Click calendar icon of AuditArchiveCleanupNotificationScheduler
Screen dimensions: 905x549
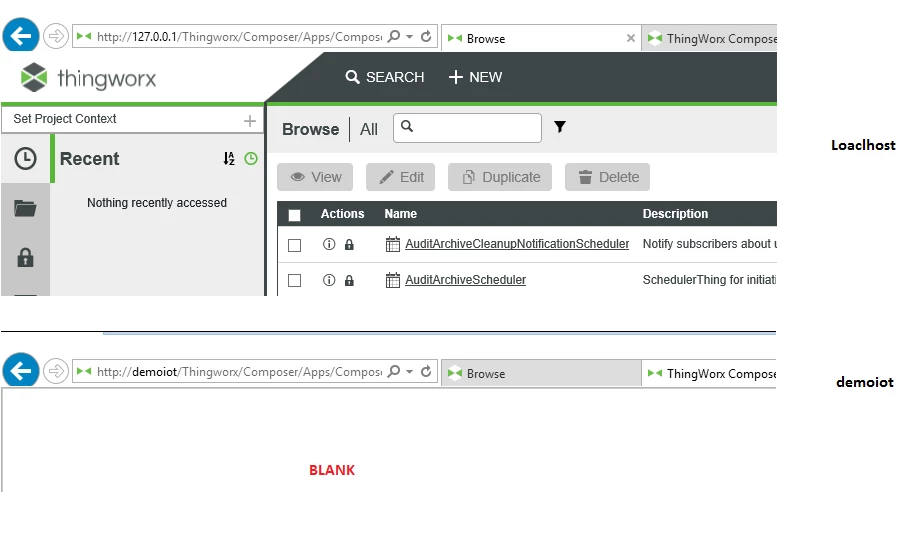[x=392, y=244]
